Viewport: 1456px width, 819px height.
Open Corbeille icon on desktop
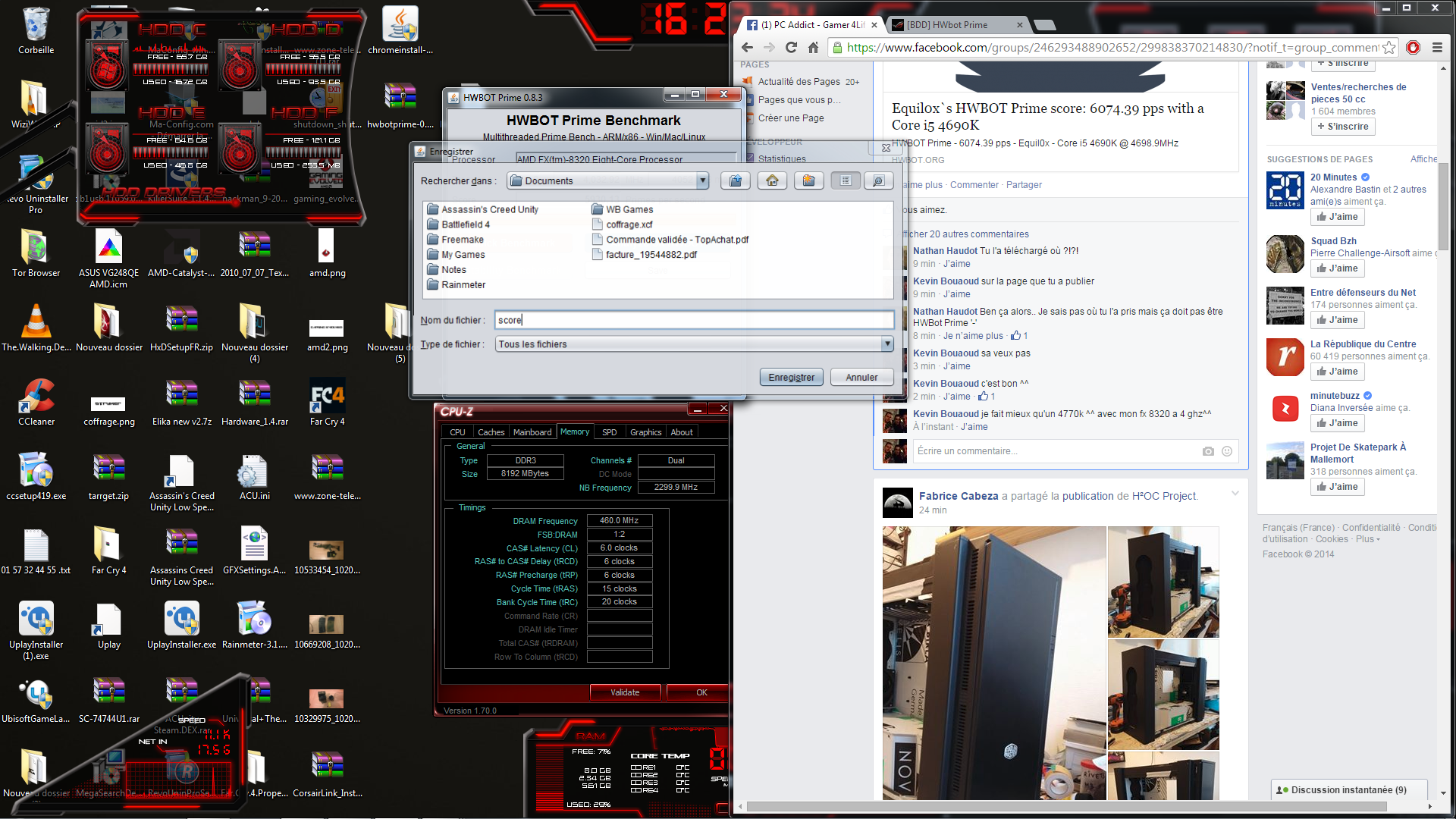click(x=36, y=30)
